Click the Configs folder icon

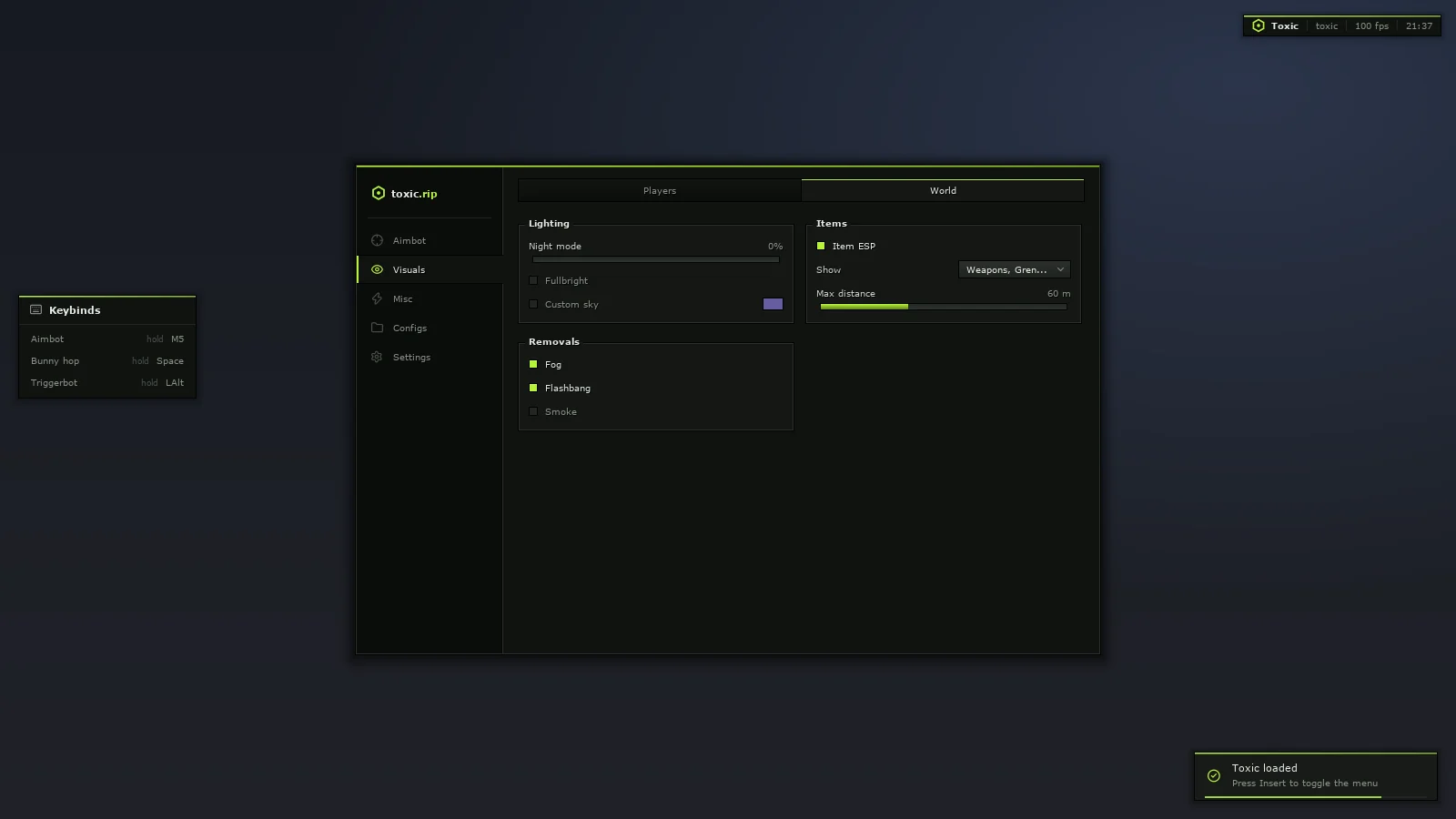(377, 328)
